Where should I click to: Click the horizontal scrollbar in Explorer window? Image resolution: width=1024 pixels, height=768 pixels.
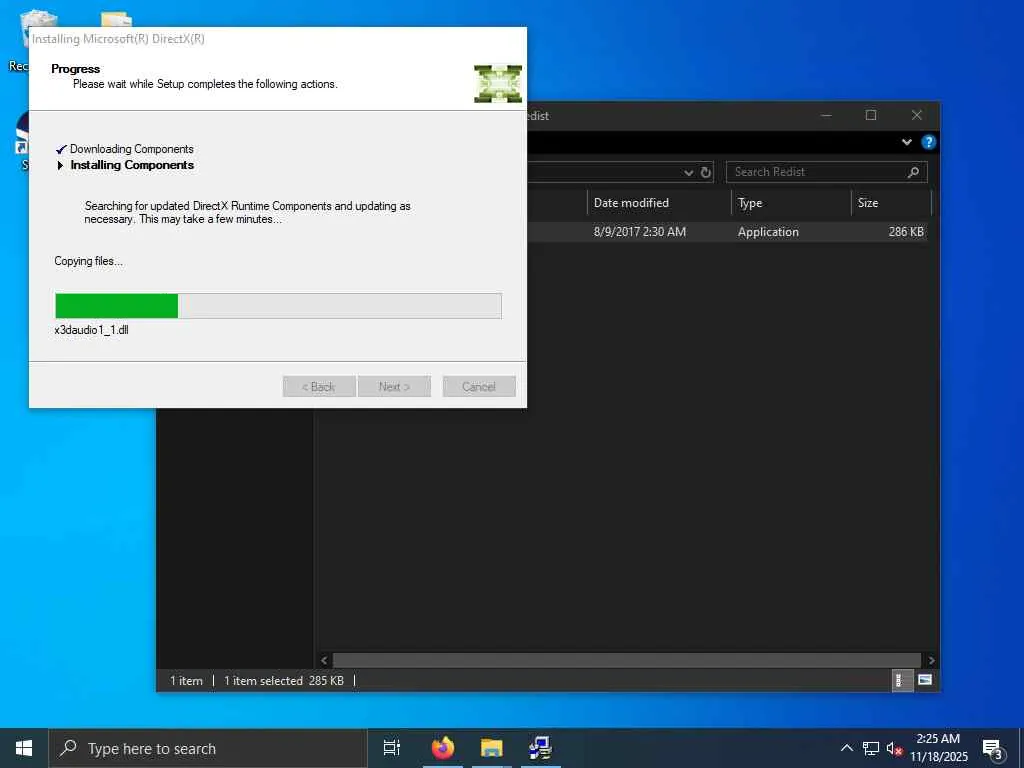click(x=626, y=660)
